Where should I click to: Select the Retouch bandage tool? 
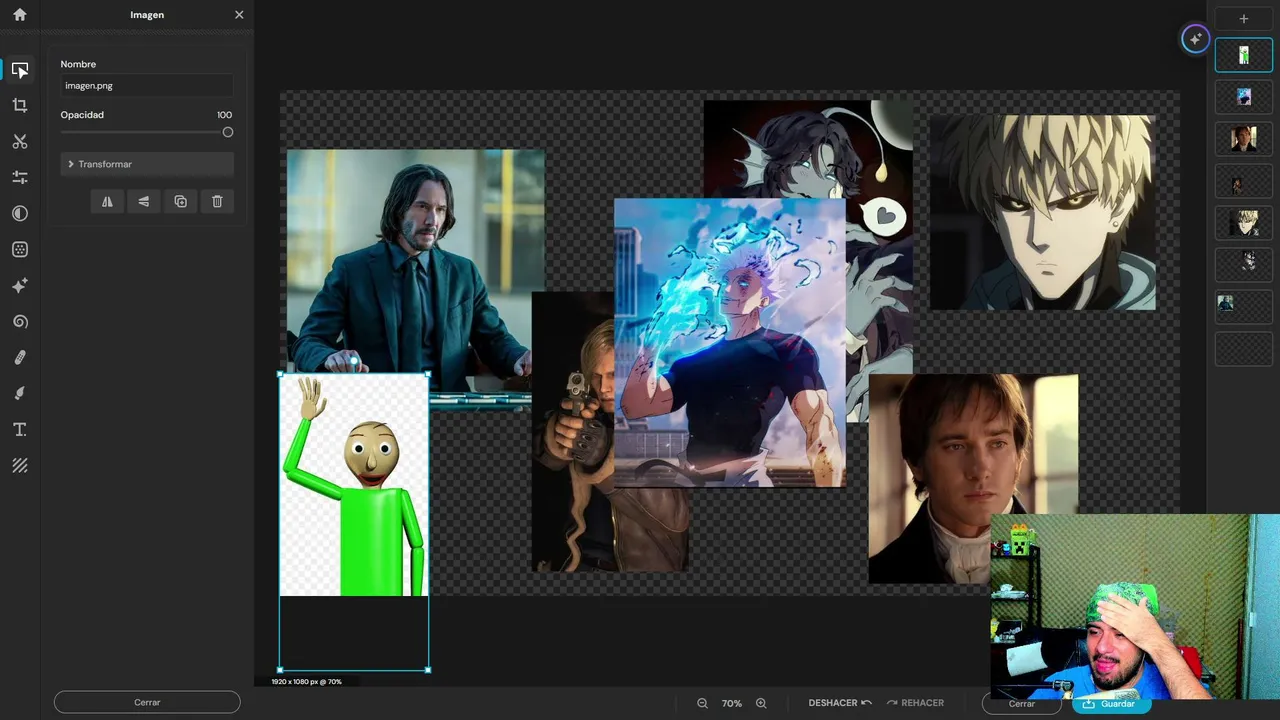tap(20, 357)
